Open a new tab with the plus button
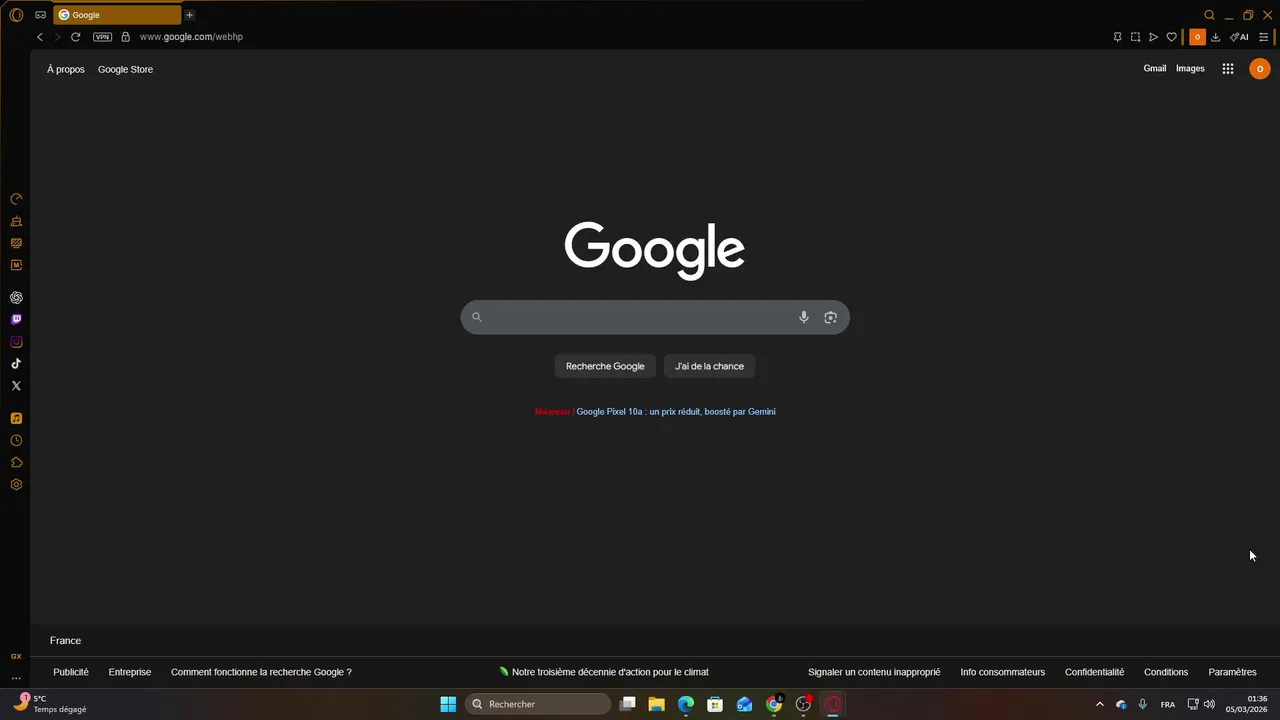The height and width of the screenshot is (720, 1280). [189, 15]
